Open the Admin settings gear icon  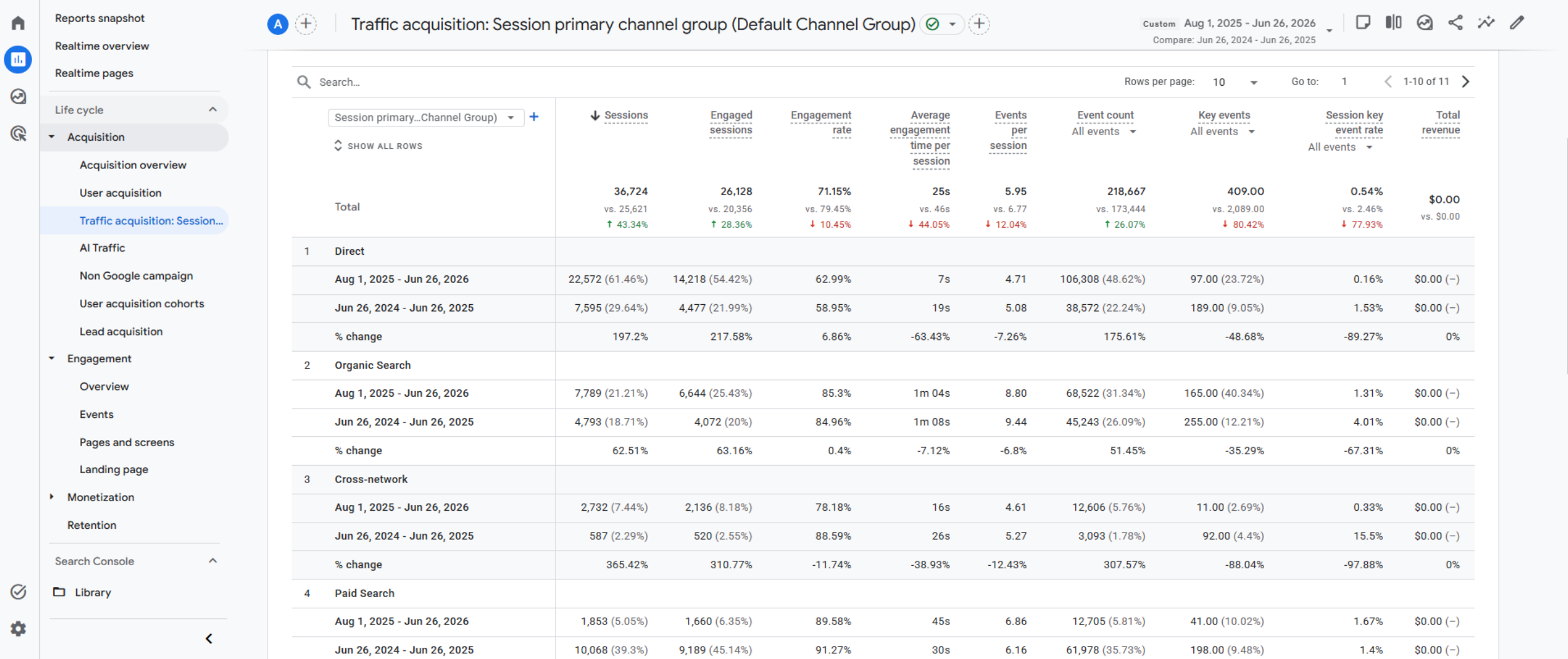[x=18, y=628]
